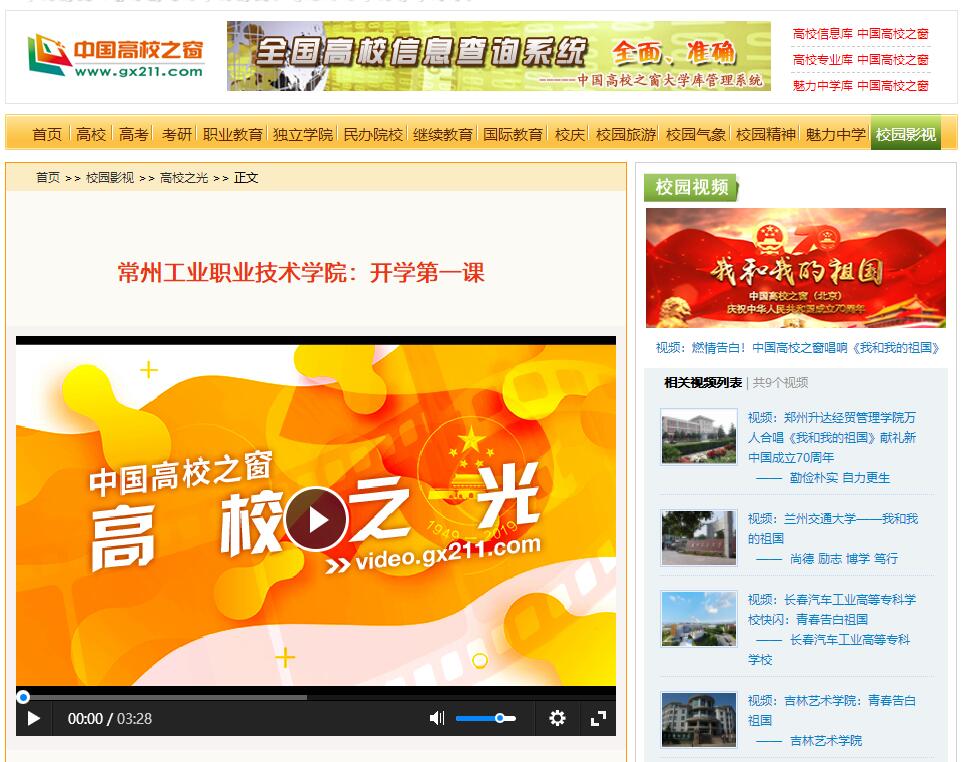The height and width of the screenshot is (762, 967).
Task: Click the 相关视频列表 heading
Action: point(702,383)
